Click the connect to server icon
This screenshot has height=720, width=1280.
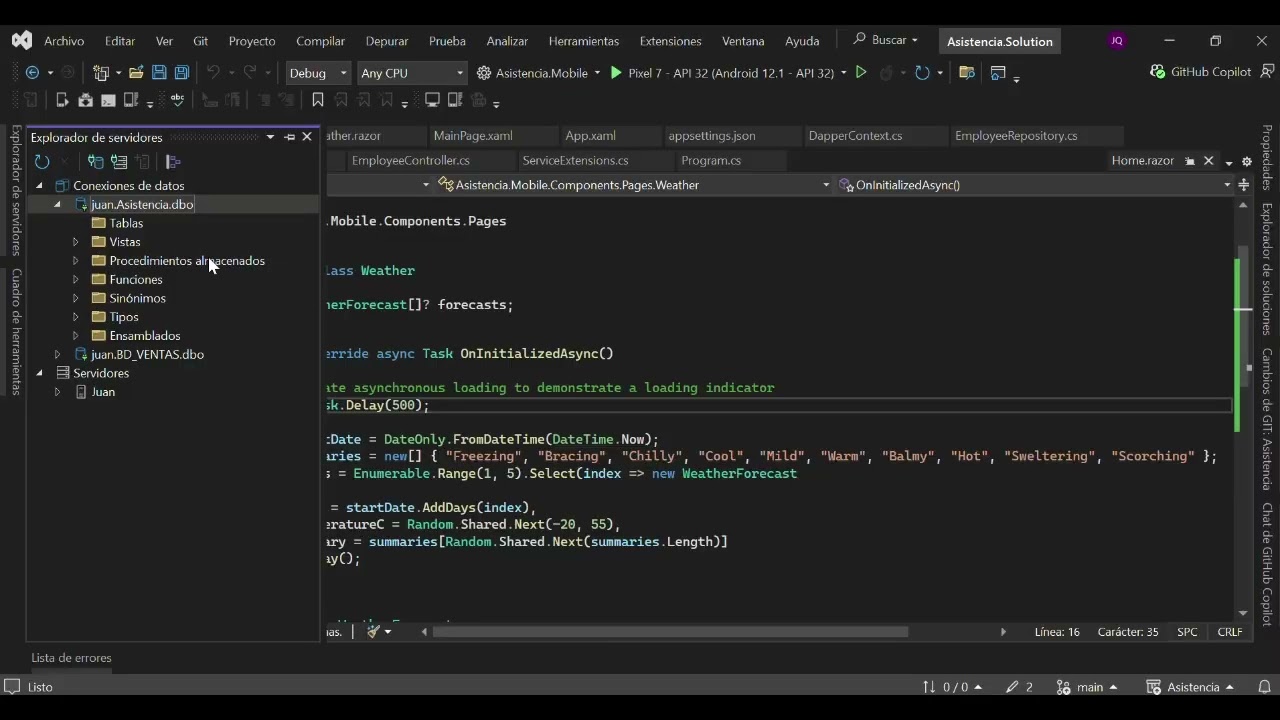coord(119,162)
